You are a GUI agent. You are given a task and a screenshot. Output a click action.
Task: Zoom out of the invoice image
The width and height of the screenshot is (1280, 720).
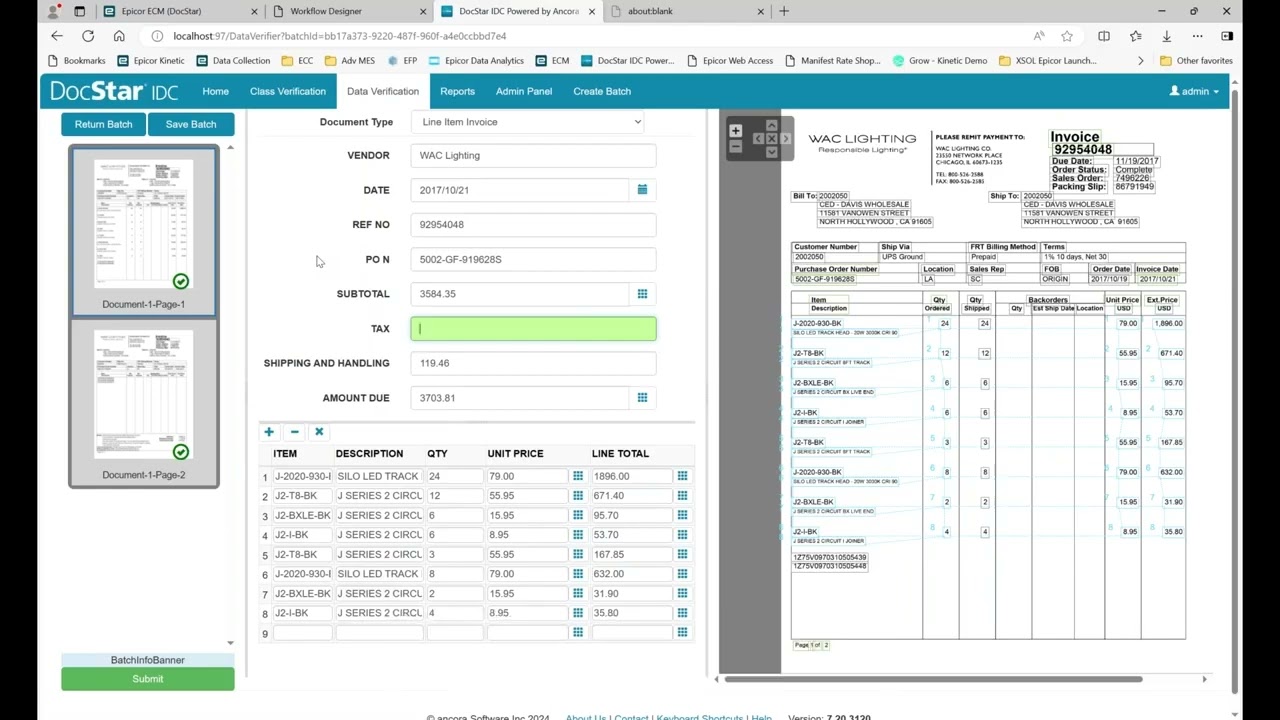pyautogui.click(x=735, y=146)
